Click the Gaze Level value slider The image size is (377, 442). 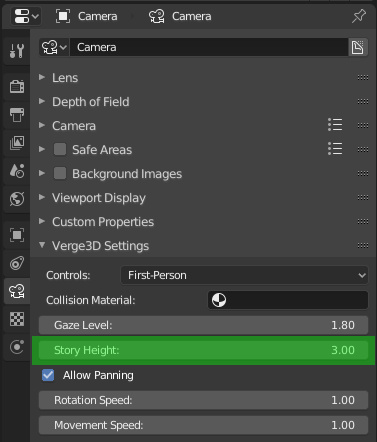(203, 325)
